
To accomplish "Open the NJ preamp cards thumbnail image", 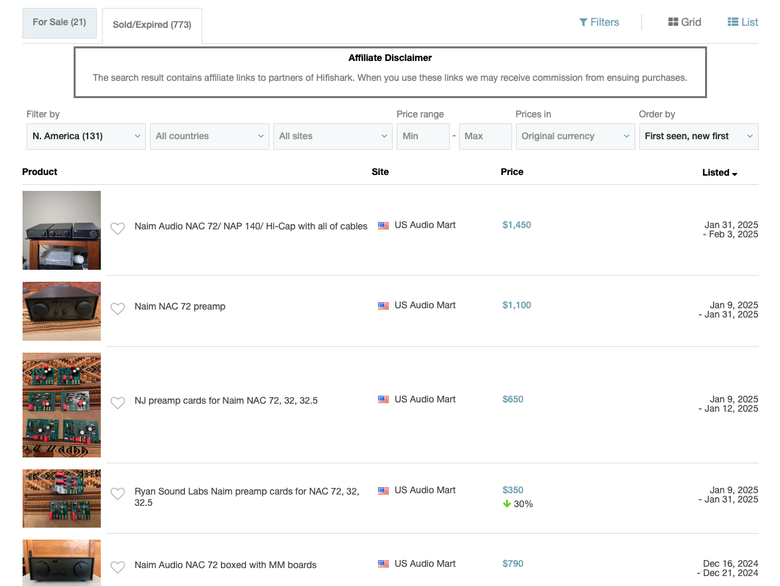I will point(62,405).
